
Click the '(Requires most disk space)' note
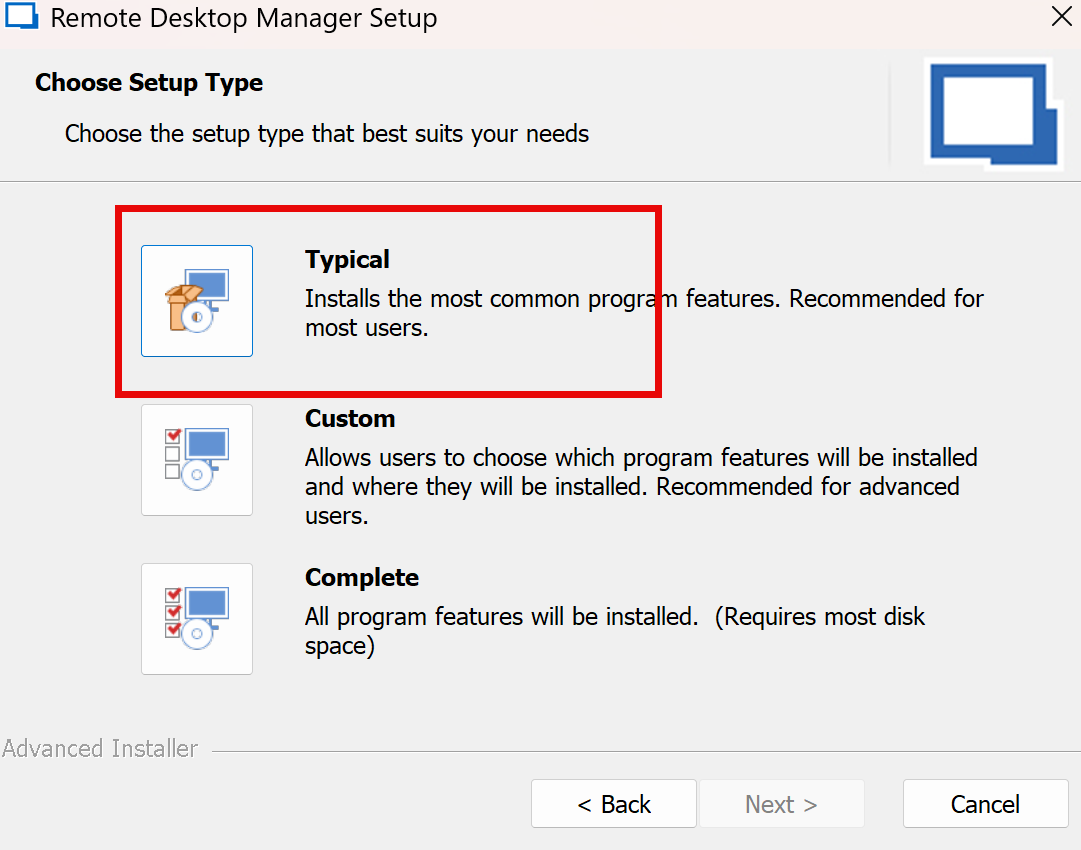point(820,618)
